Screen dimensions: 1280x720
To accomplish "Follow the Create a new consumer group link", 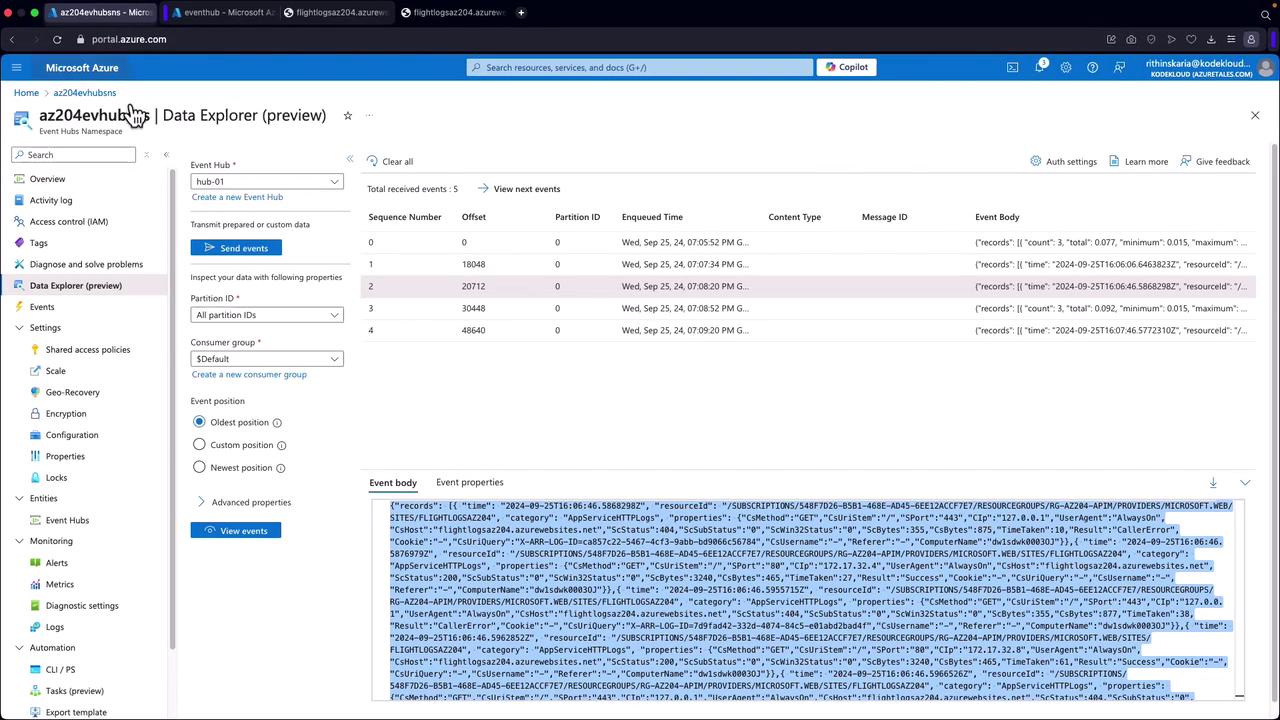I will point(249,374).
